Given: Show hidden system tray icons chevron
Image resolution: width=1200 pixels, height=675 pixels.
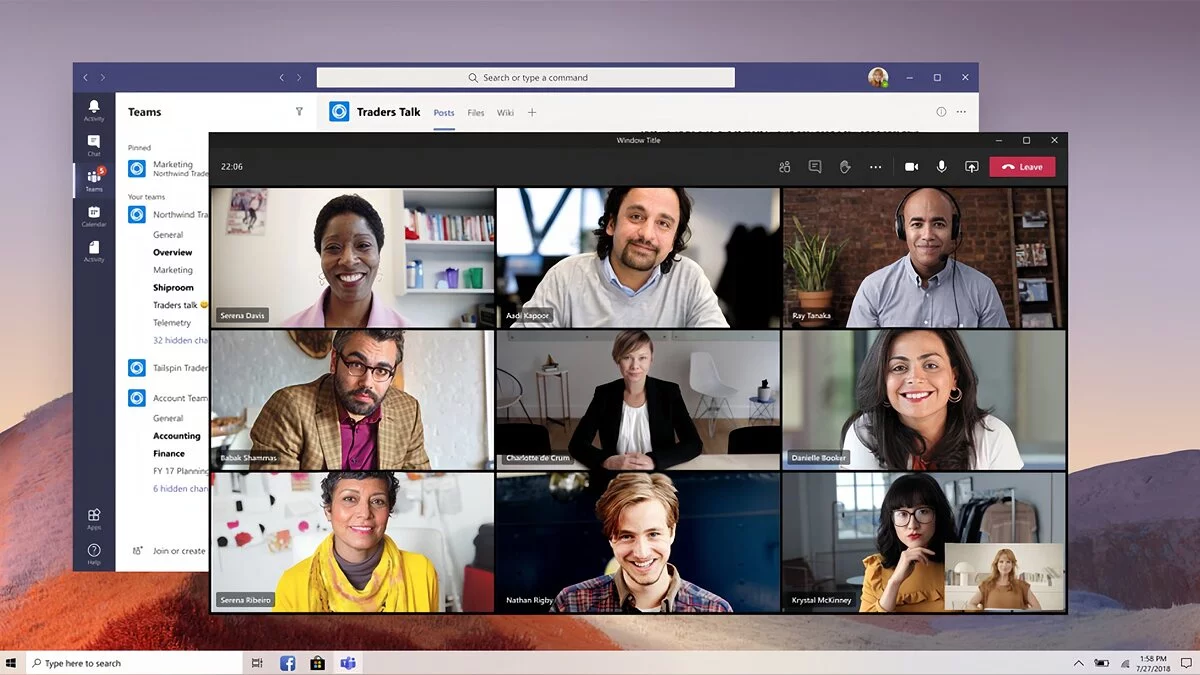Looking at the screenshot, I should click(1078, 663).
